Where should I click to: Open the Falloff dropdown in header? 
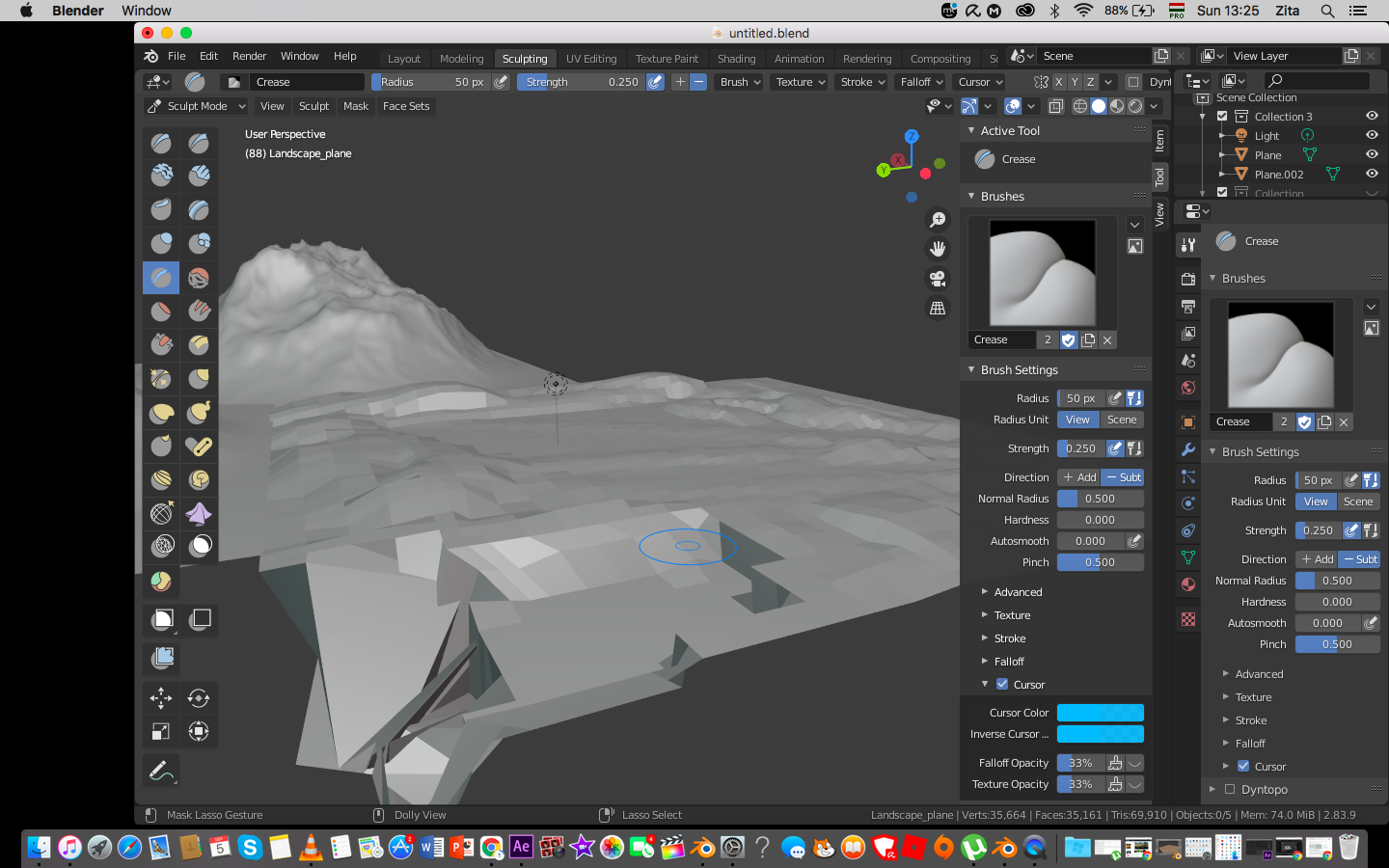[x=921, y=82]
